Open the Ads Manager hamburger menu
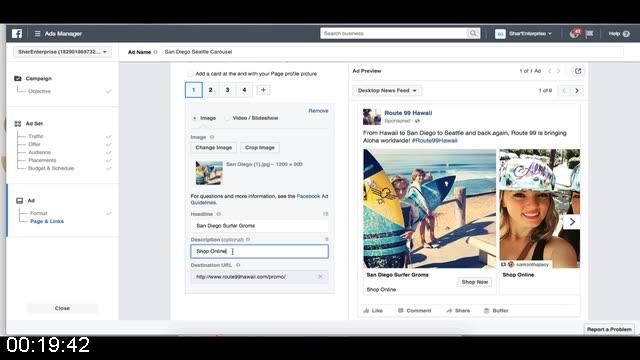Image resolution: width=640 pixels, height=360 pixels. (37, 33)
